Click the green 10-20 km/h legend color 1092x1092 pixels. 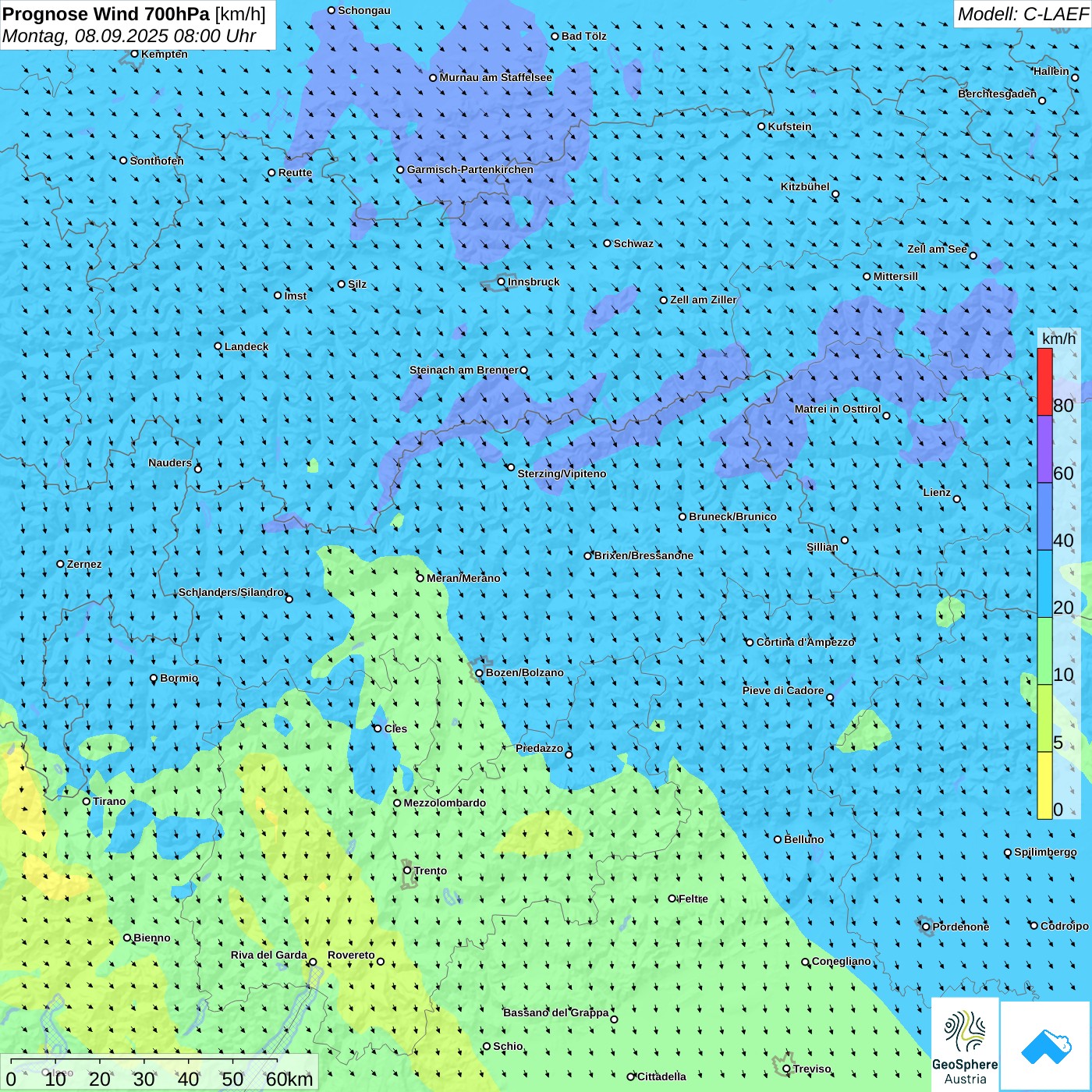[1044, 651]
